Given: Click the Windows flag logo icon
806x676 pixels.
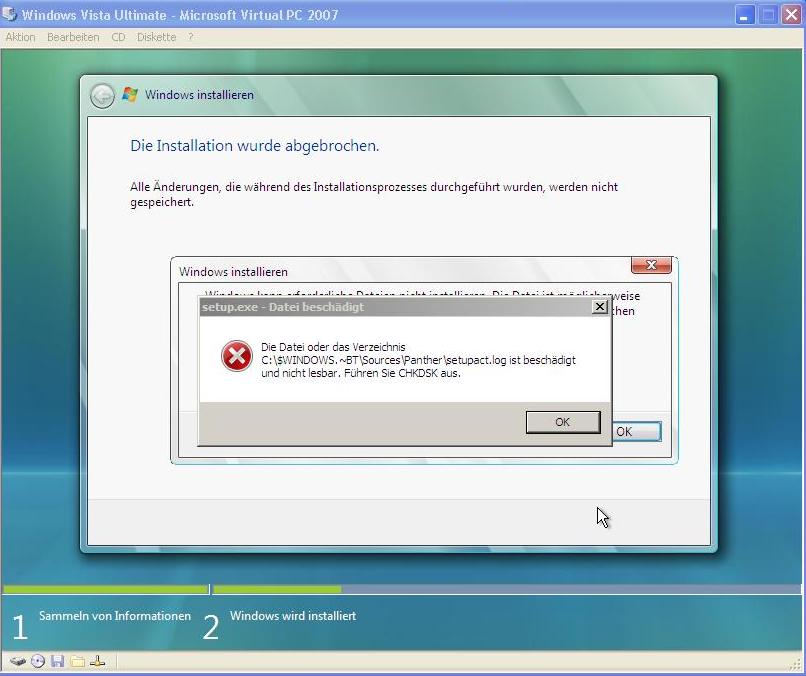Looking at the screenshot, I should pyautogui.click(x=130, y=95).
